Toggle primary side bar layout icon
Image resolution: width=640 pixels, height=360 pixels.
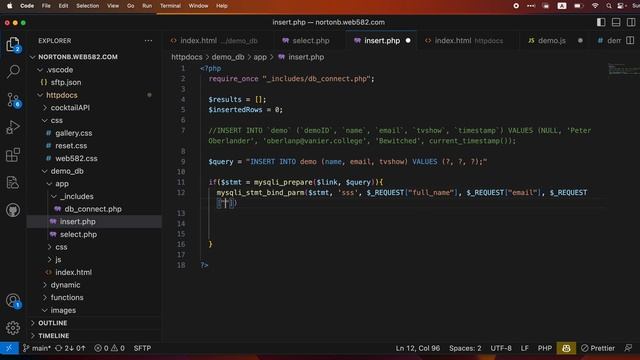tap(601, 22)
